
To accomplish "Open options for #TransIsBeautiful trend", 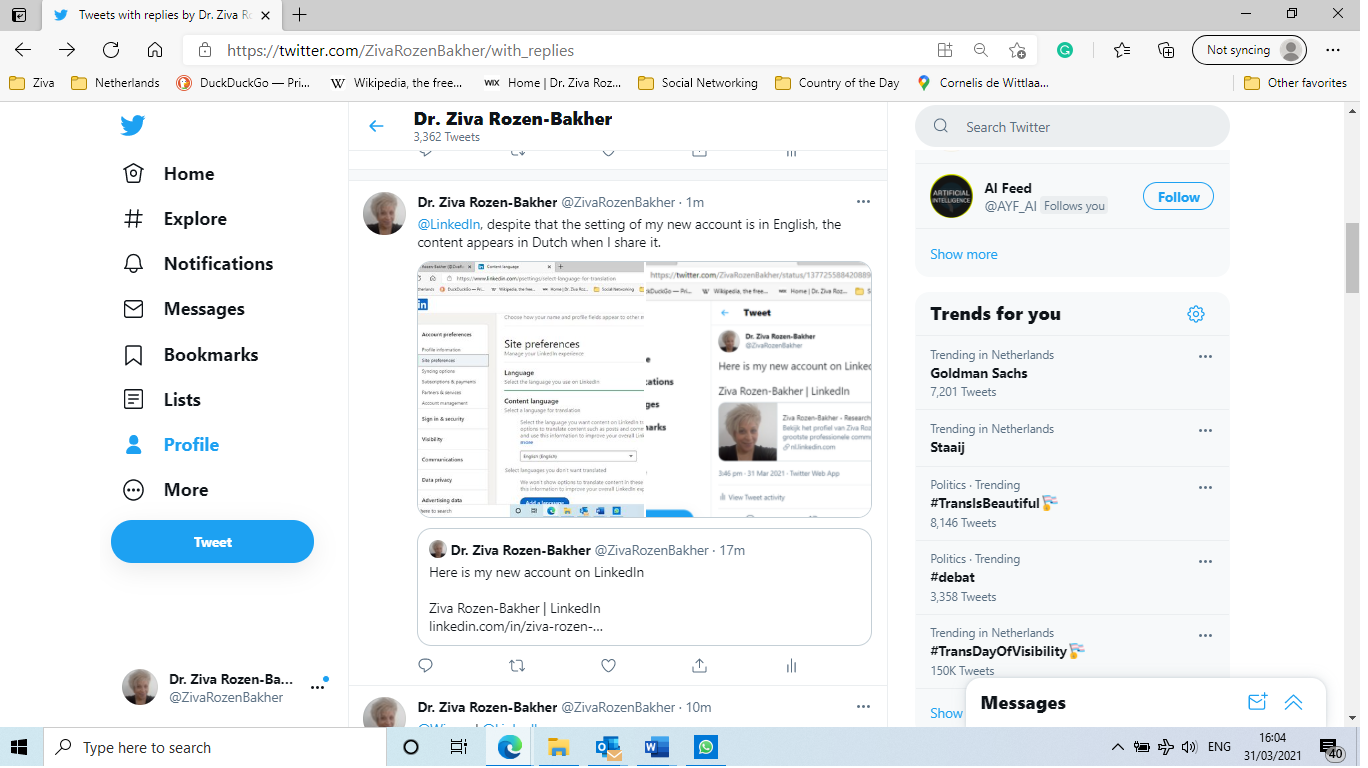I will (1205, 487).
